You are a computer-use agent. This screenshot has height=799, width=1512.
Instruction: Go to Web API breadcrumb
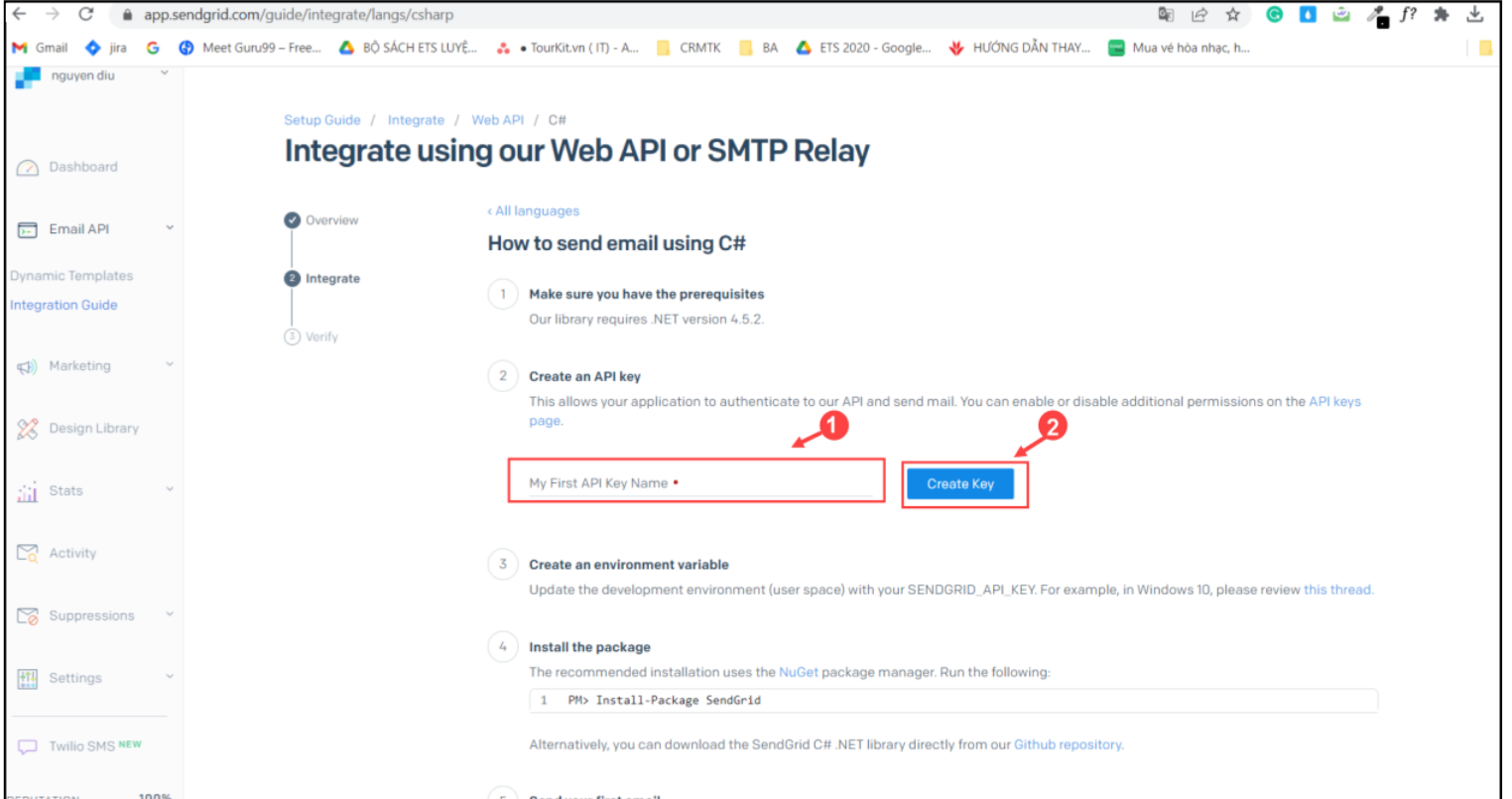point(497,120)
